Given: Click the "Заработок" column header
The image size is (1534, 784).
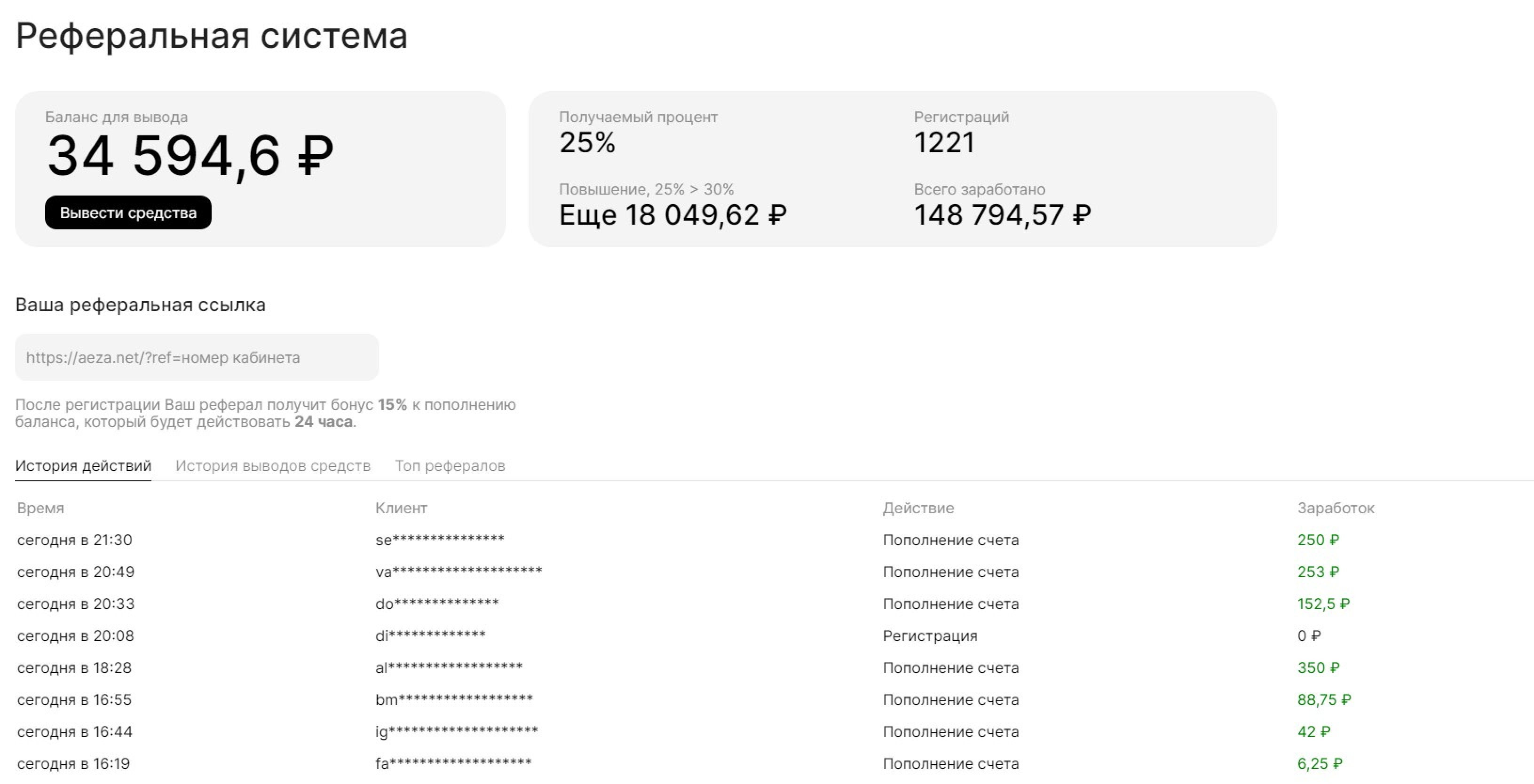Looking at the screenshot, I should 1336,508.
